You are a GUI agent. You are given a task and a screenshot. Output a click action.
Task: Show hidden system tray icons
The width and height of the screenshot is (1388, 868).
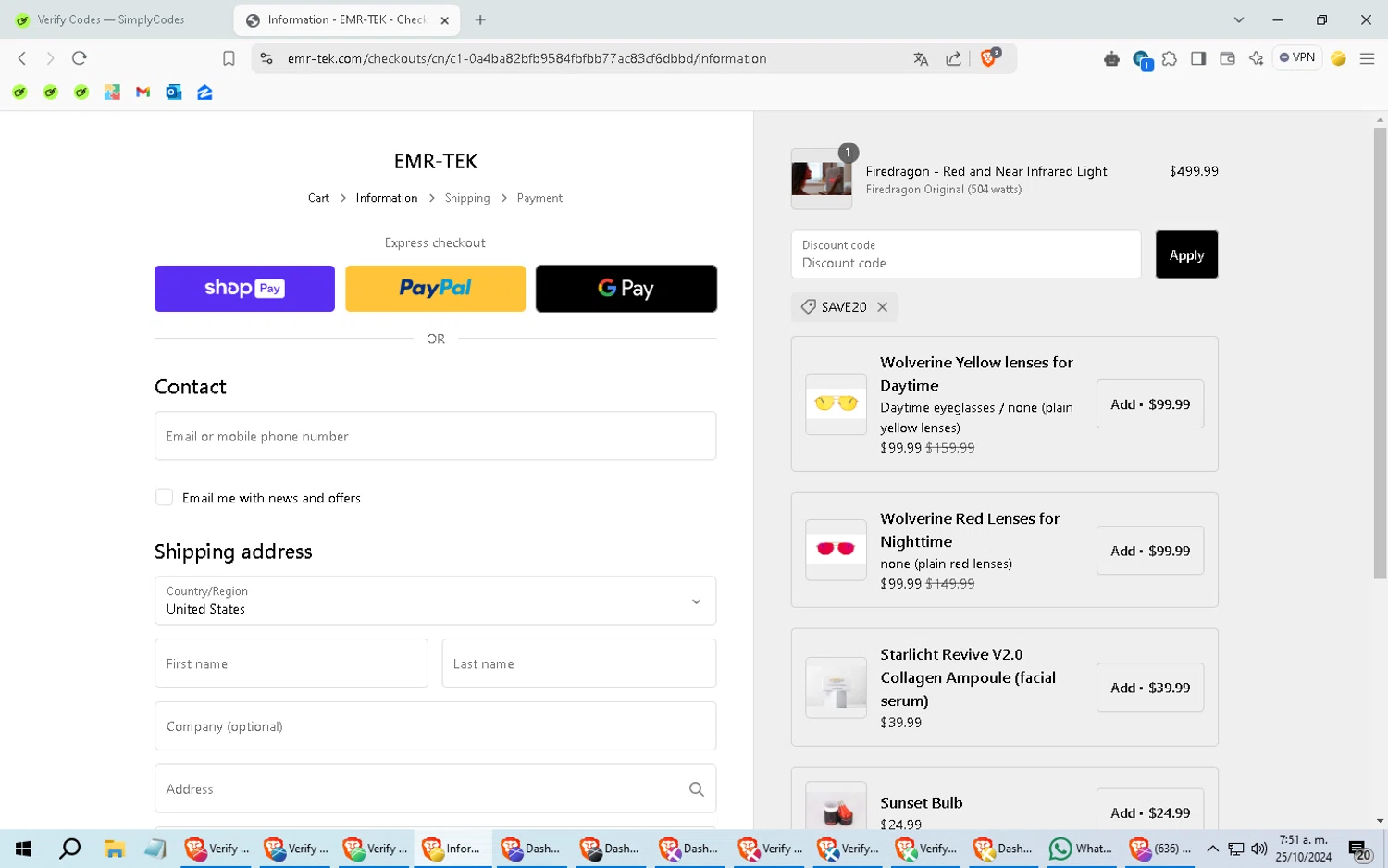1212,849
